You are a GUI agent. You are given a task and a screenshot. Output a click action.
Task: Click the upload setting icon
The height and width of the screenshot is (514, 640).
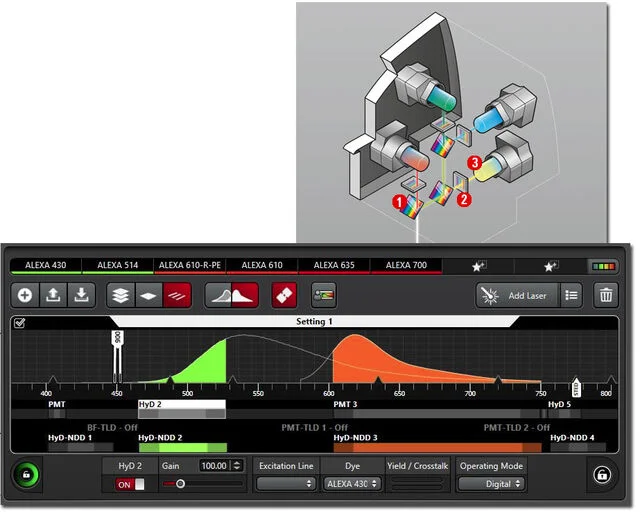tap(53, 295)
